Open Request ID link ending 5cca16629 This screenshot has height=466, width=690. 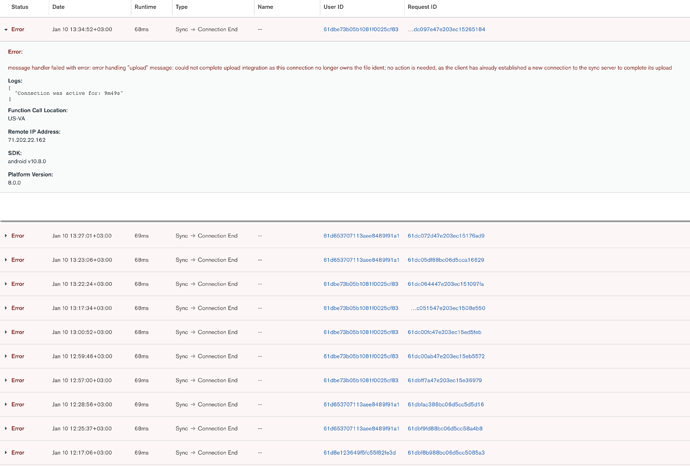(x=446, y=260)
